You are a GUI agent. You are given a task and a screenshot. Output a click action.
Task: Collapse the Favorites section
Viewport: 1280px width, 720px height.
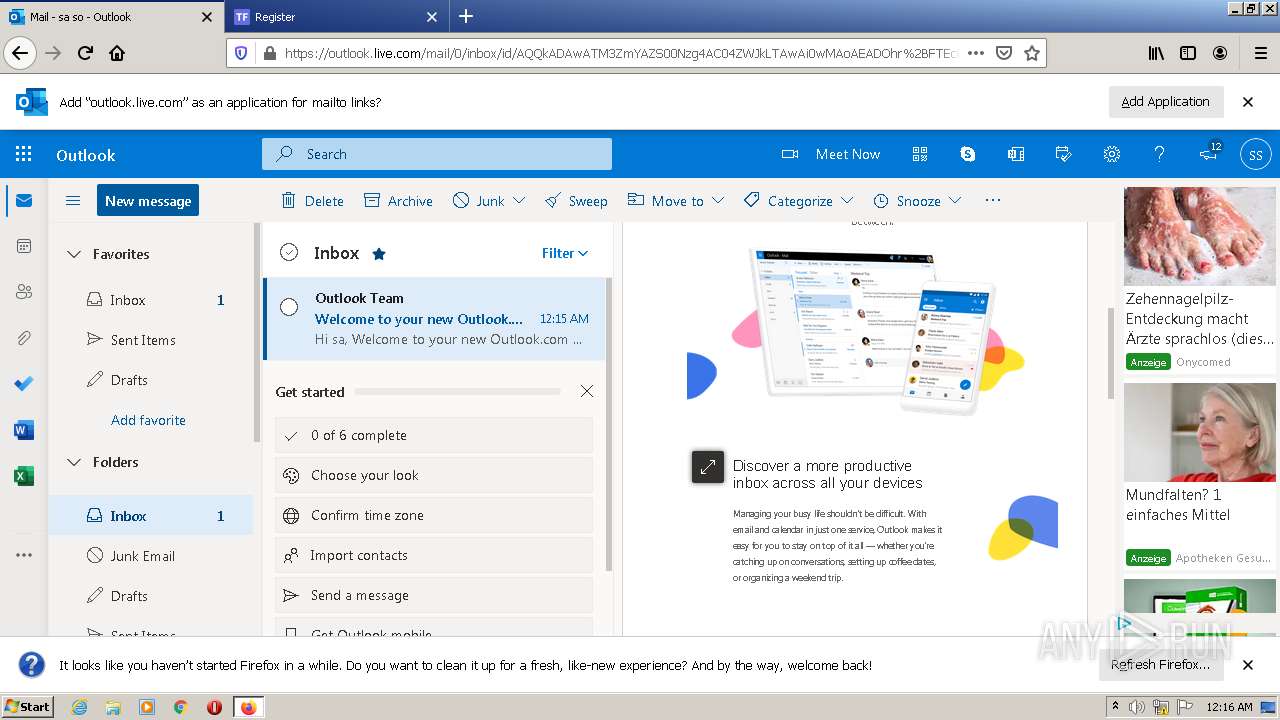coord(73,254)
